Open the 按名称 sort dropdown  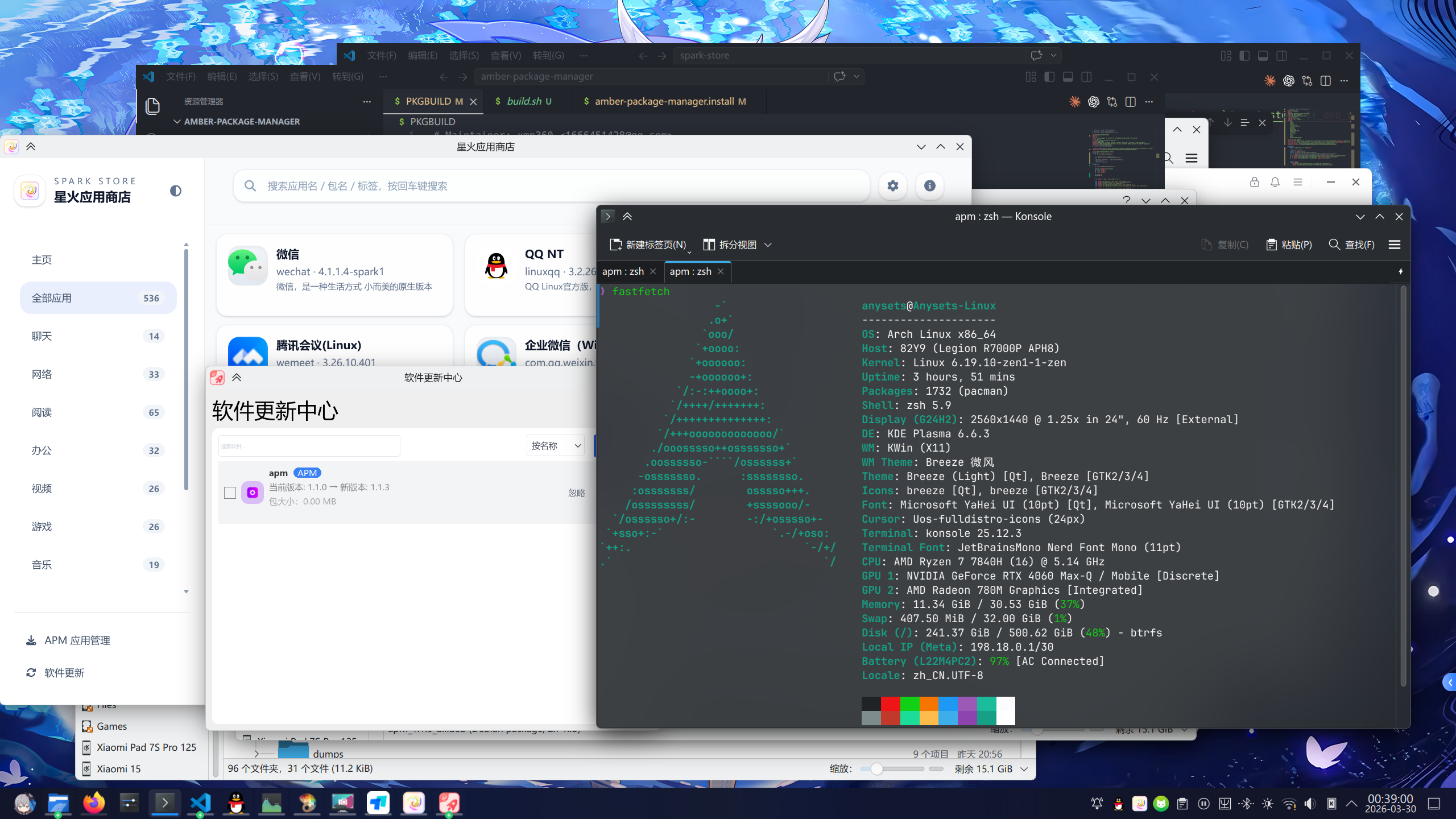coord(555,446)
